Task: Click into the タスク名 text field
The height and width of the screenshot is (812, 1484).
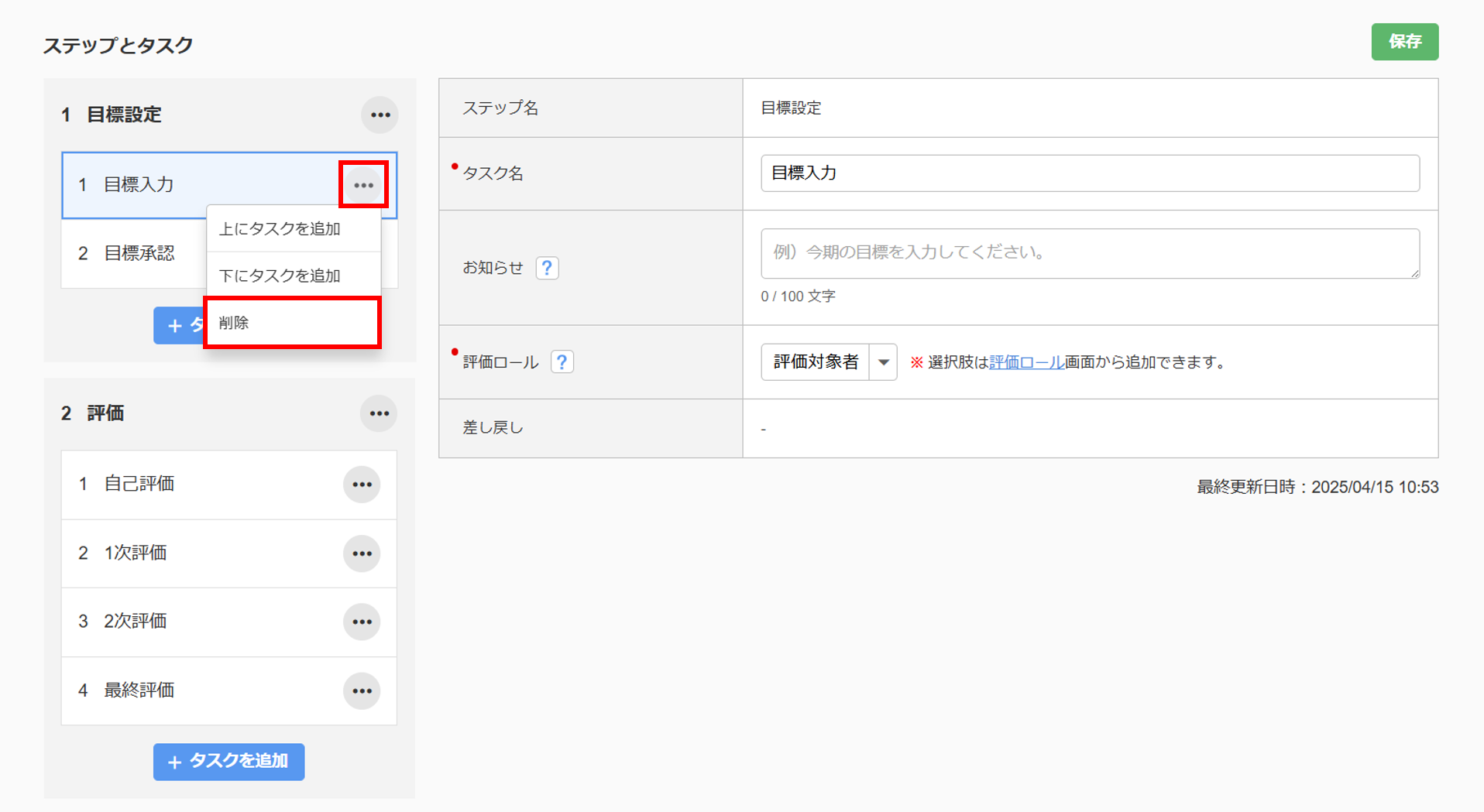Action: (x=1089, y=173)
